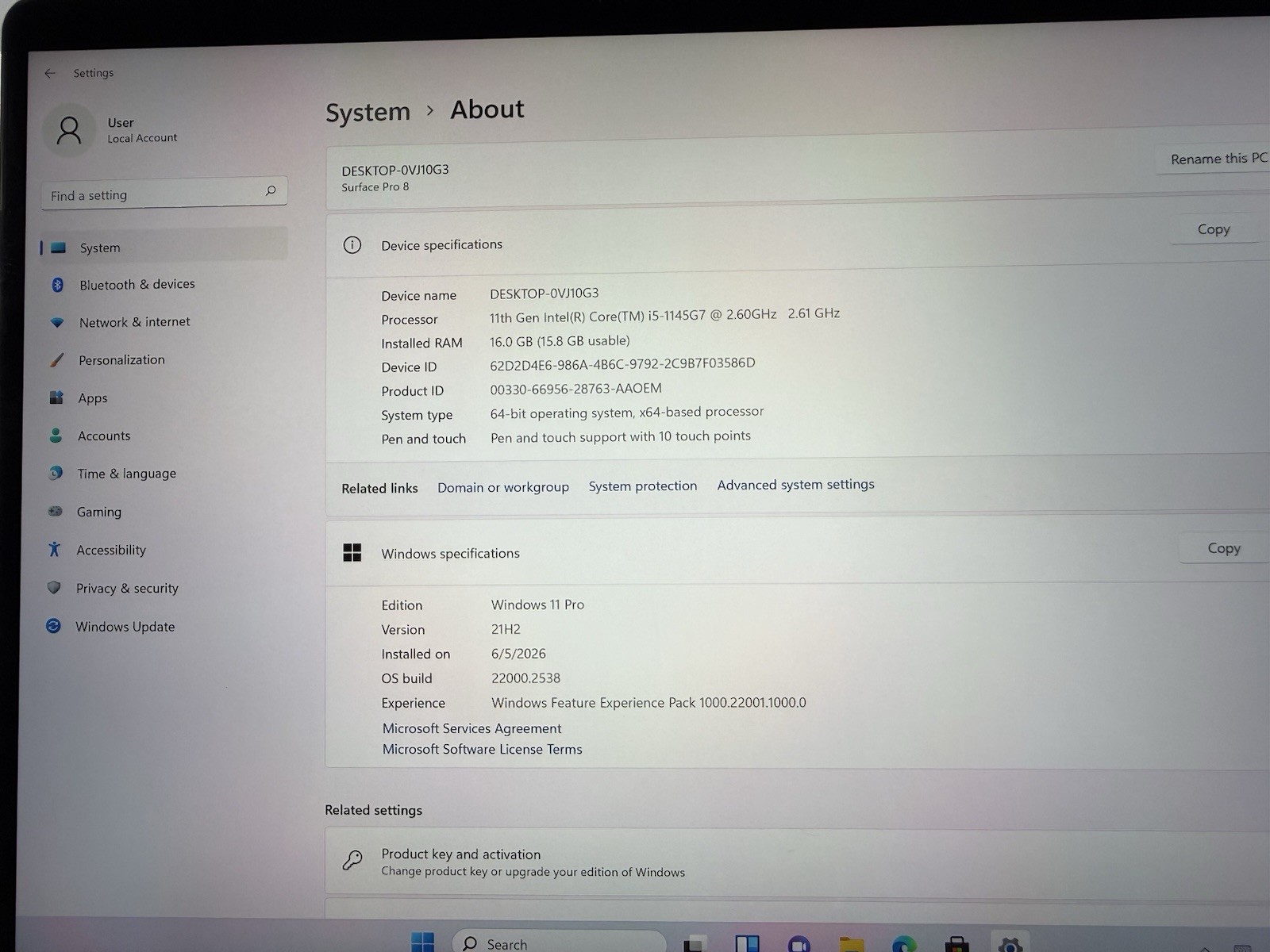This screenshot has height=952, width=1270.
Task: Click the Time & language globe icon
Action: point(56,473)
